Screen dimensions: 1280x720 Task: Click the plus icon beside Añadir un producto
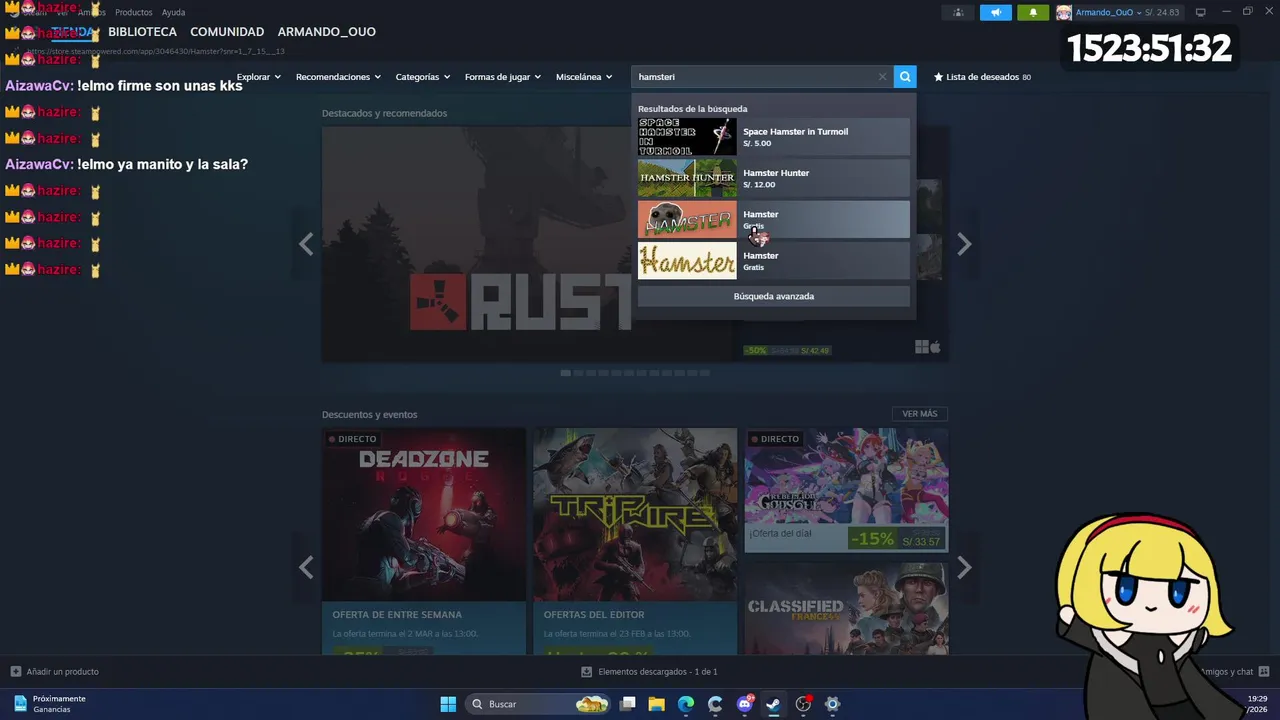15,671
